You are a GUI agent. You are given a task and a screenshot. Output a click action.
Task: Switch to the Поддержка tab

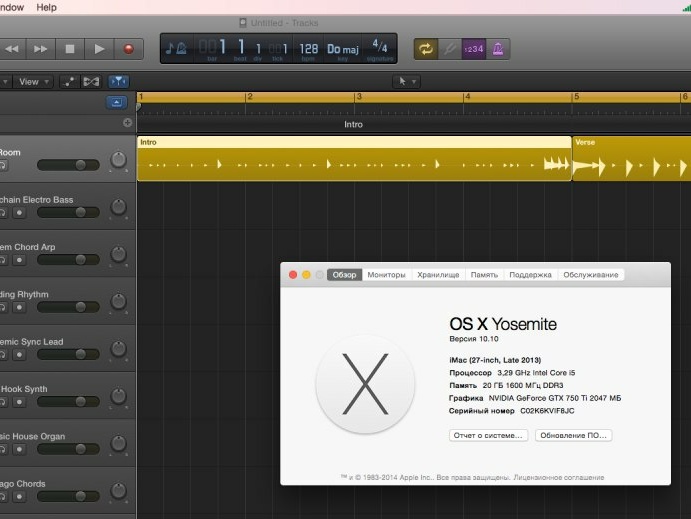(531, 275)
